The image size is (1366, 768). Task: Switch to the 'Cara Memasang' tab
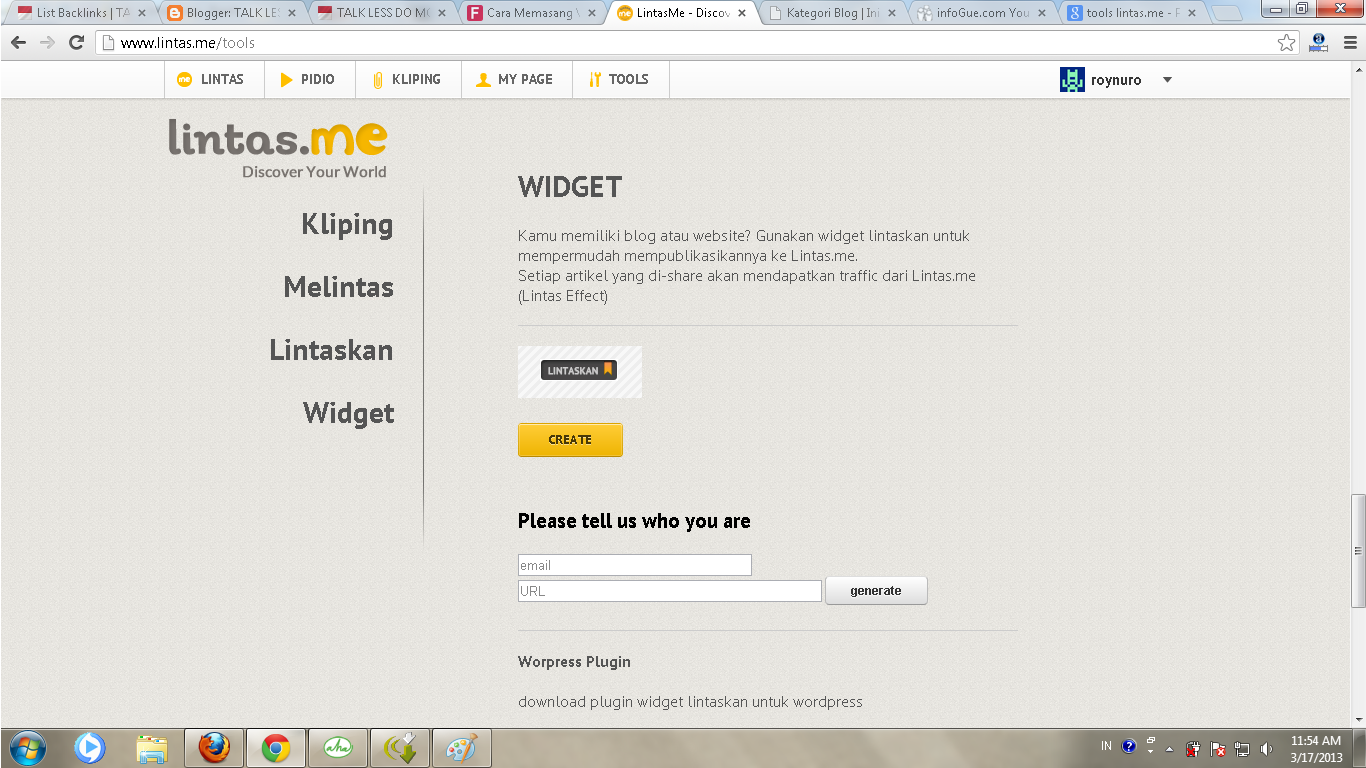532,13
